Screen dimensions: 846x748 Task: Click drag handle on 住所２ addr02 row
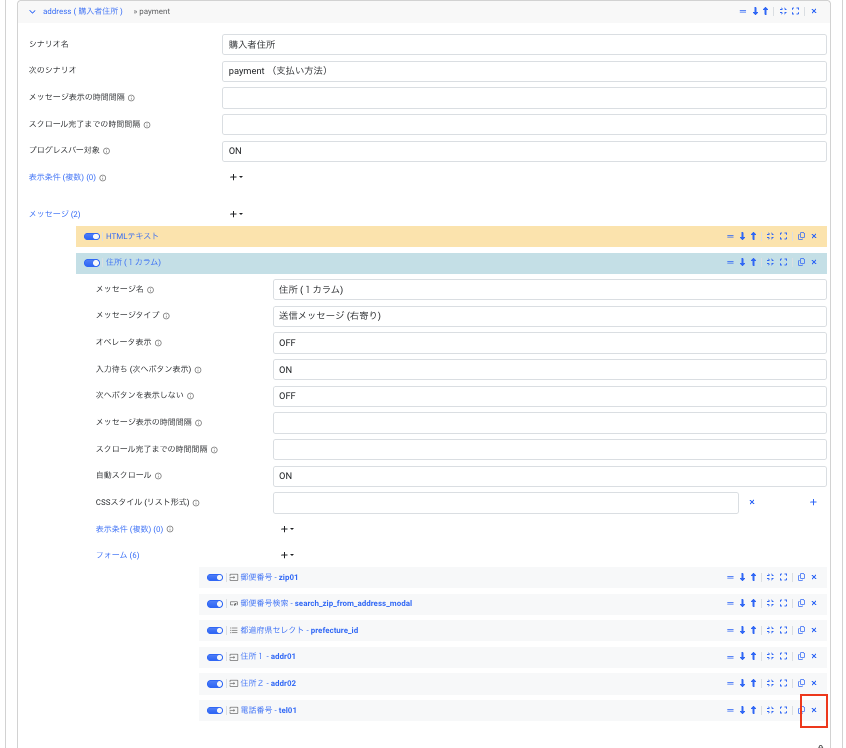[730, 684]
